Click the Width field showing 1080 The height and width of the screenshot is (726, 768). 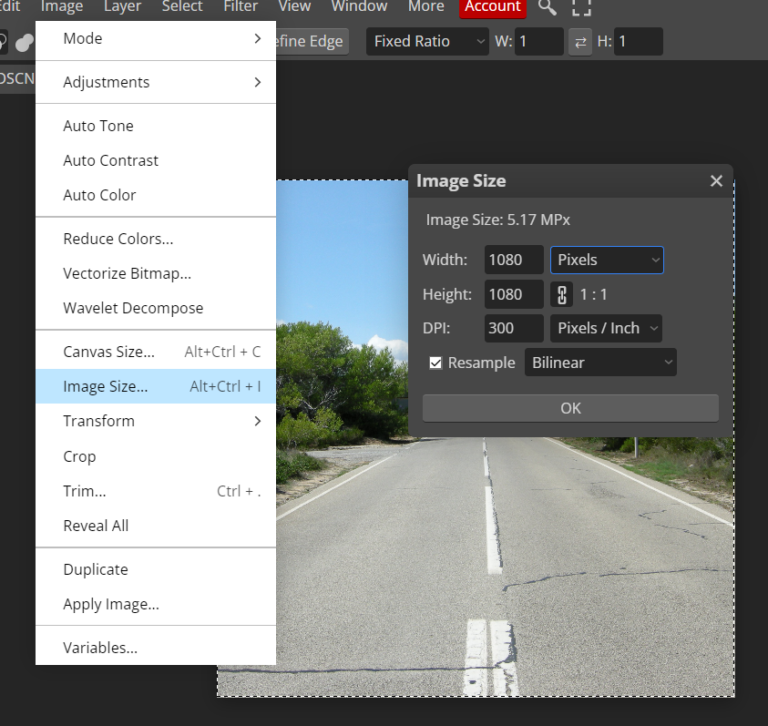514,260
